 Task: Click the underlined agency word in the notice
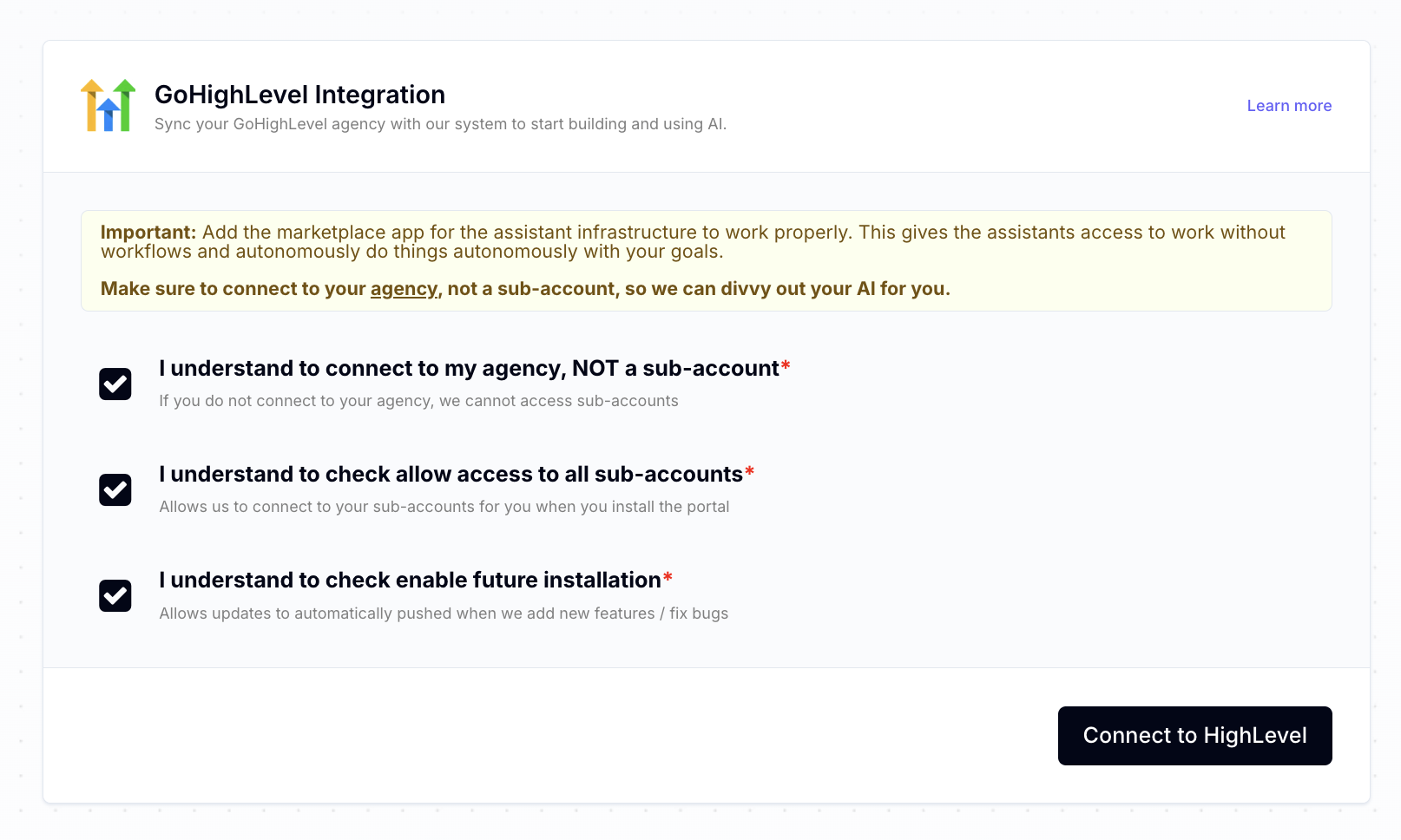tap(404, 289)
